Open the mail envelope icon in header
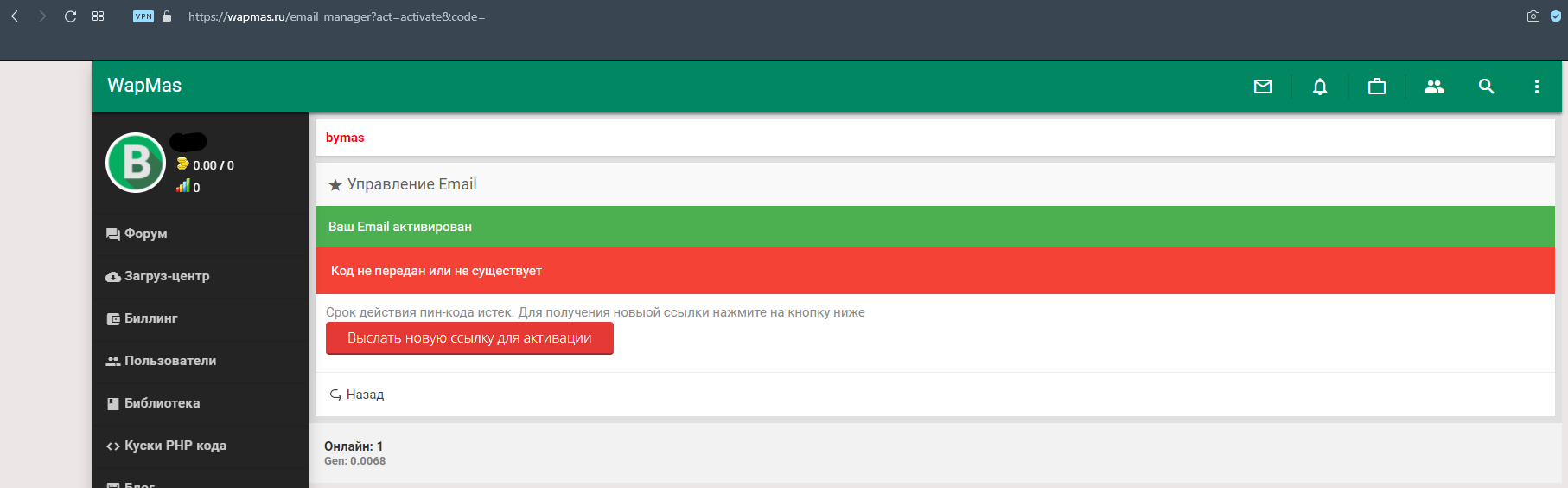Viewport: 1568px width, 488px height. [x=1263, y=87]
